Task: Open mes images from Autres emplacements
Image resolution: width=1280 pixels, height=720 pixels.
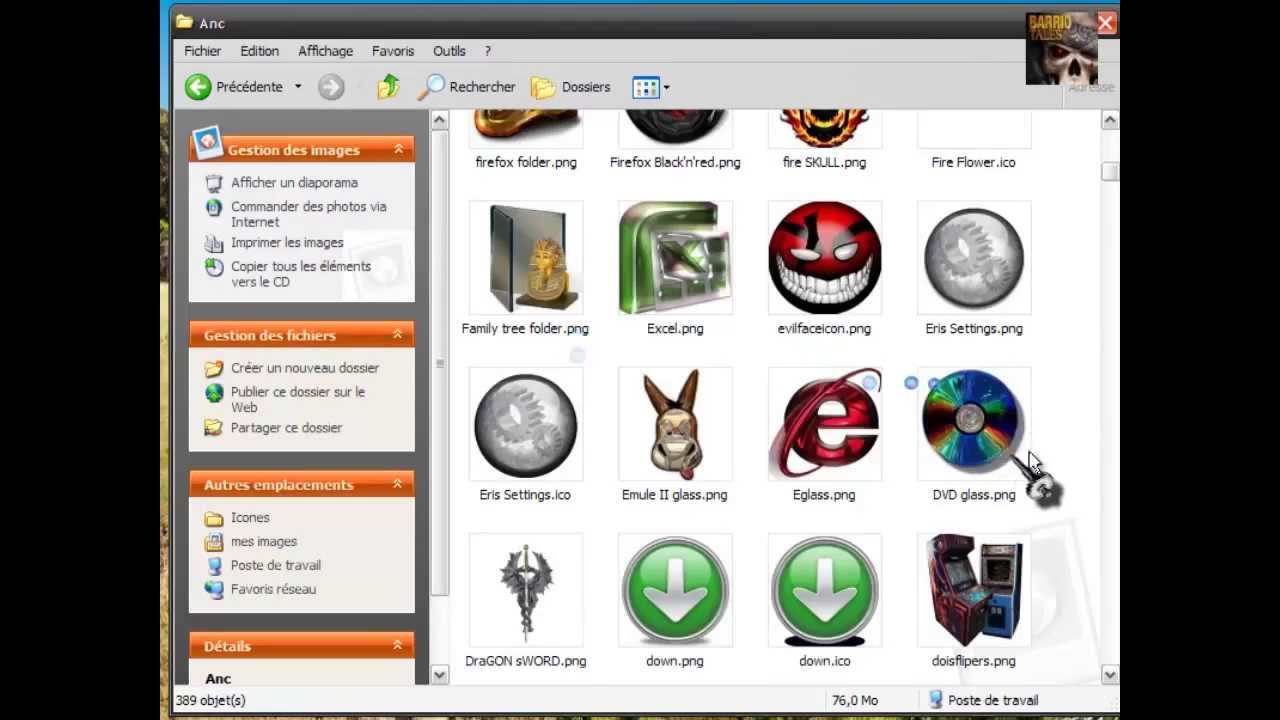Action: point(263,541)
